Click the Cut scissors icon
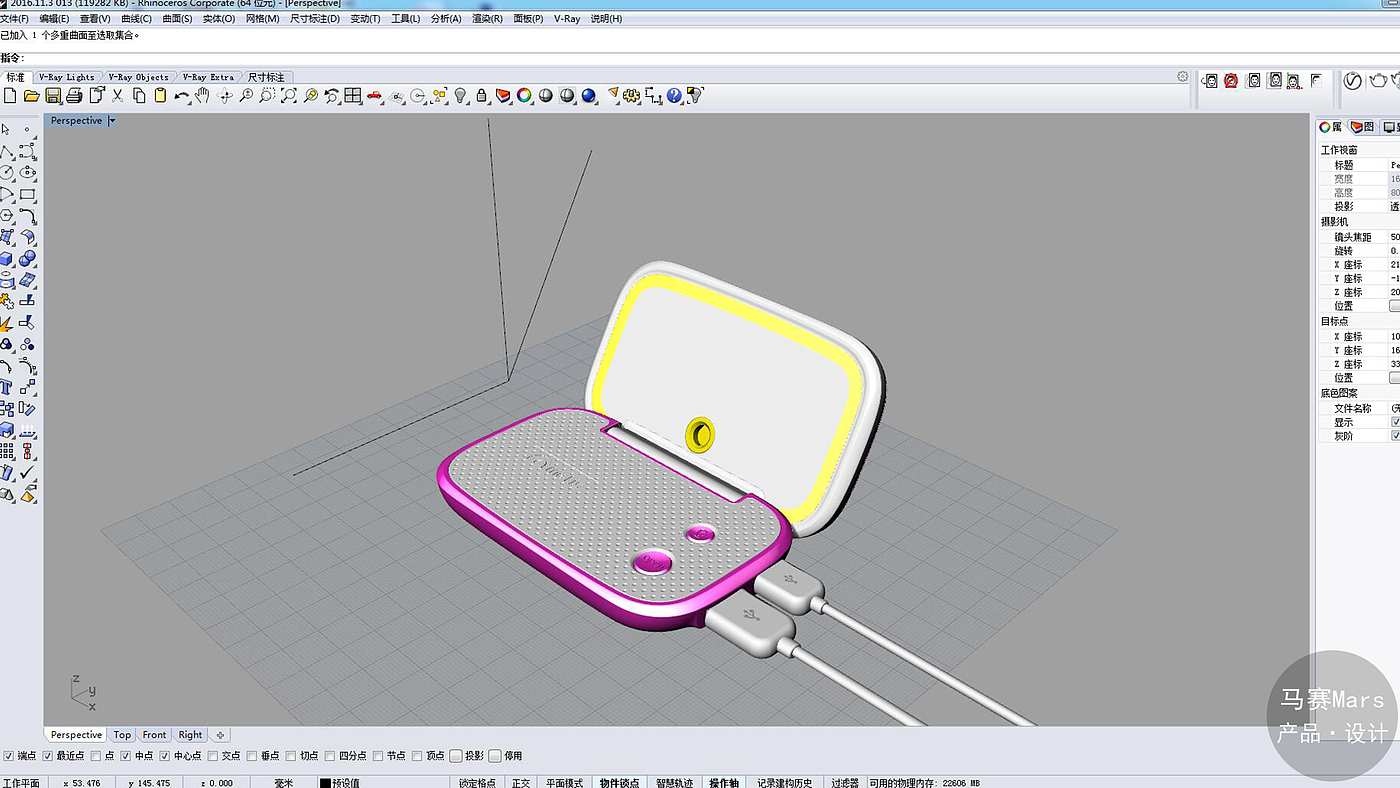This screenshot has width=1400, height=788. pos(117,96)
